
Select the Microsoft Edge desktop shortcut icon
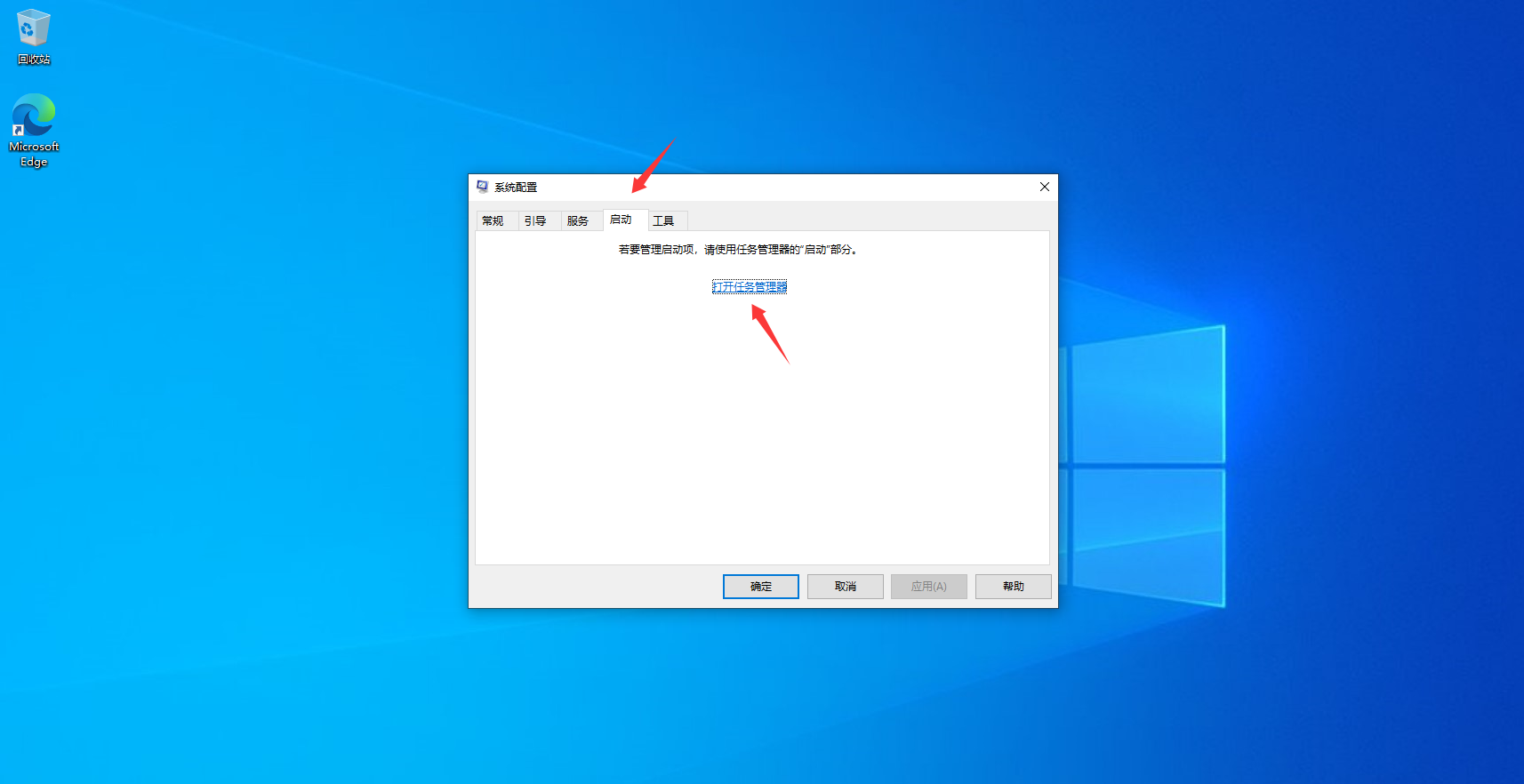click(34, 116)
